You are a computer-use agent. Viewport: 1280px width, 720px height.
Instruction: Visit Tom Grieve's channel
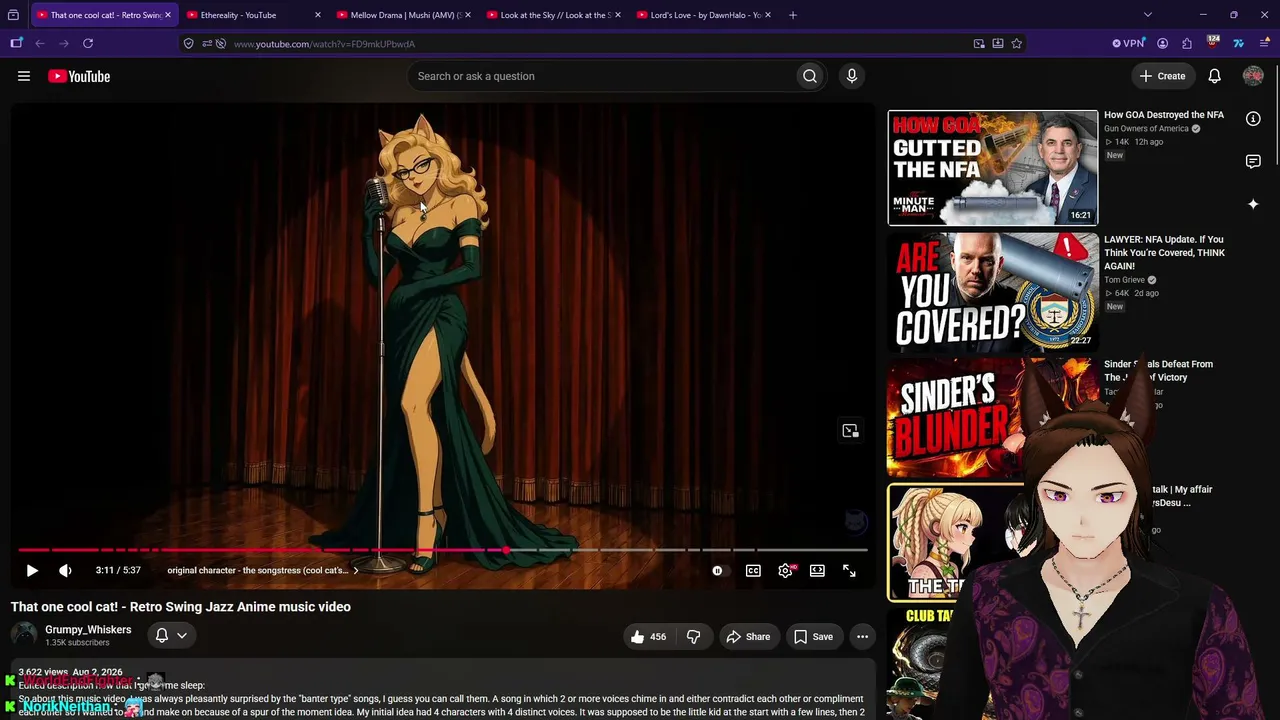pyautogui.click(x=1125, y=280)
